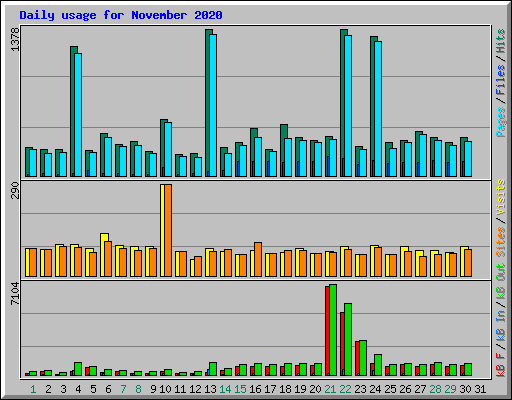
Task: Select the 'Hits' legend label
Action: [500, 41]
